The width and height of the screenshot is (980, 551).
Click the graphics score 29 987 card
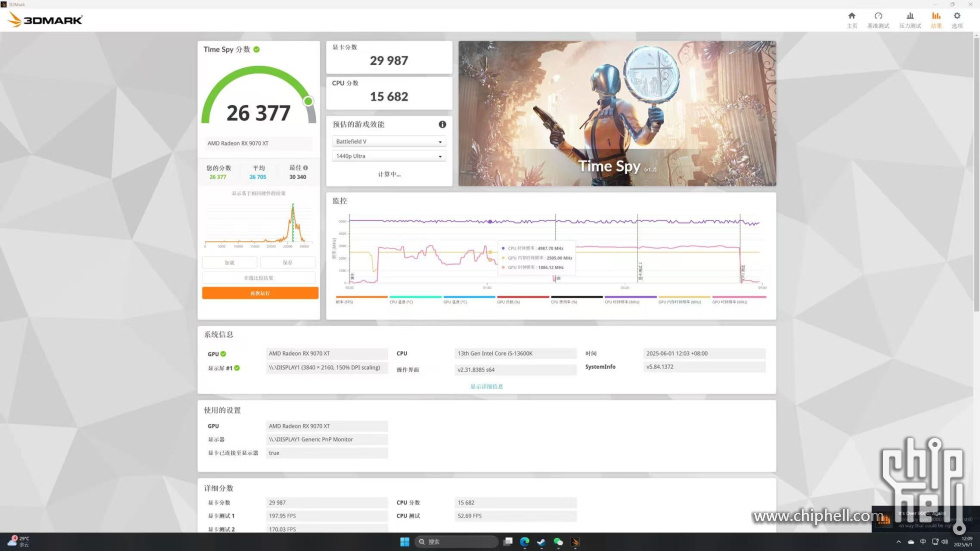pyautogui.click(x=389, y=57)
